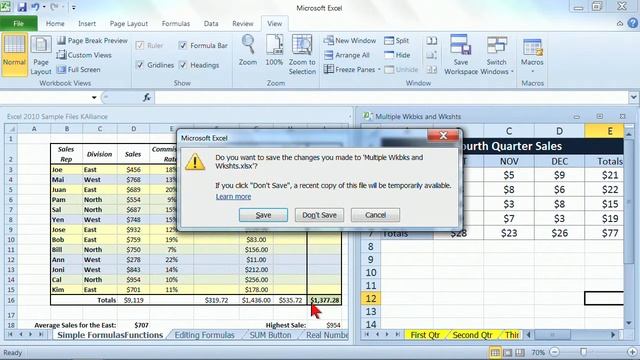
Task: Open Customize Quick Access Toolbar dropdown
Action: [73, 7]
